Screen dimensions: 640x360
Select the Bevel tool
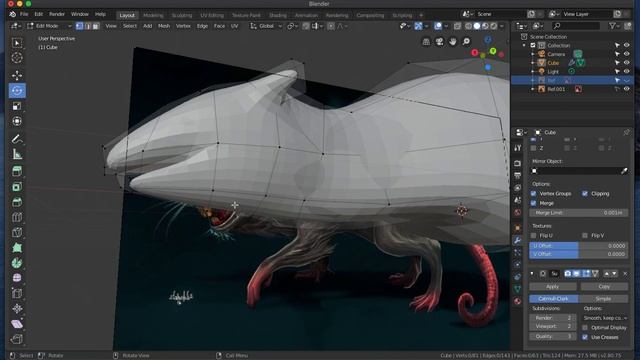[17, 202]
